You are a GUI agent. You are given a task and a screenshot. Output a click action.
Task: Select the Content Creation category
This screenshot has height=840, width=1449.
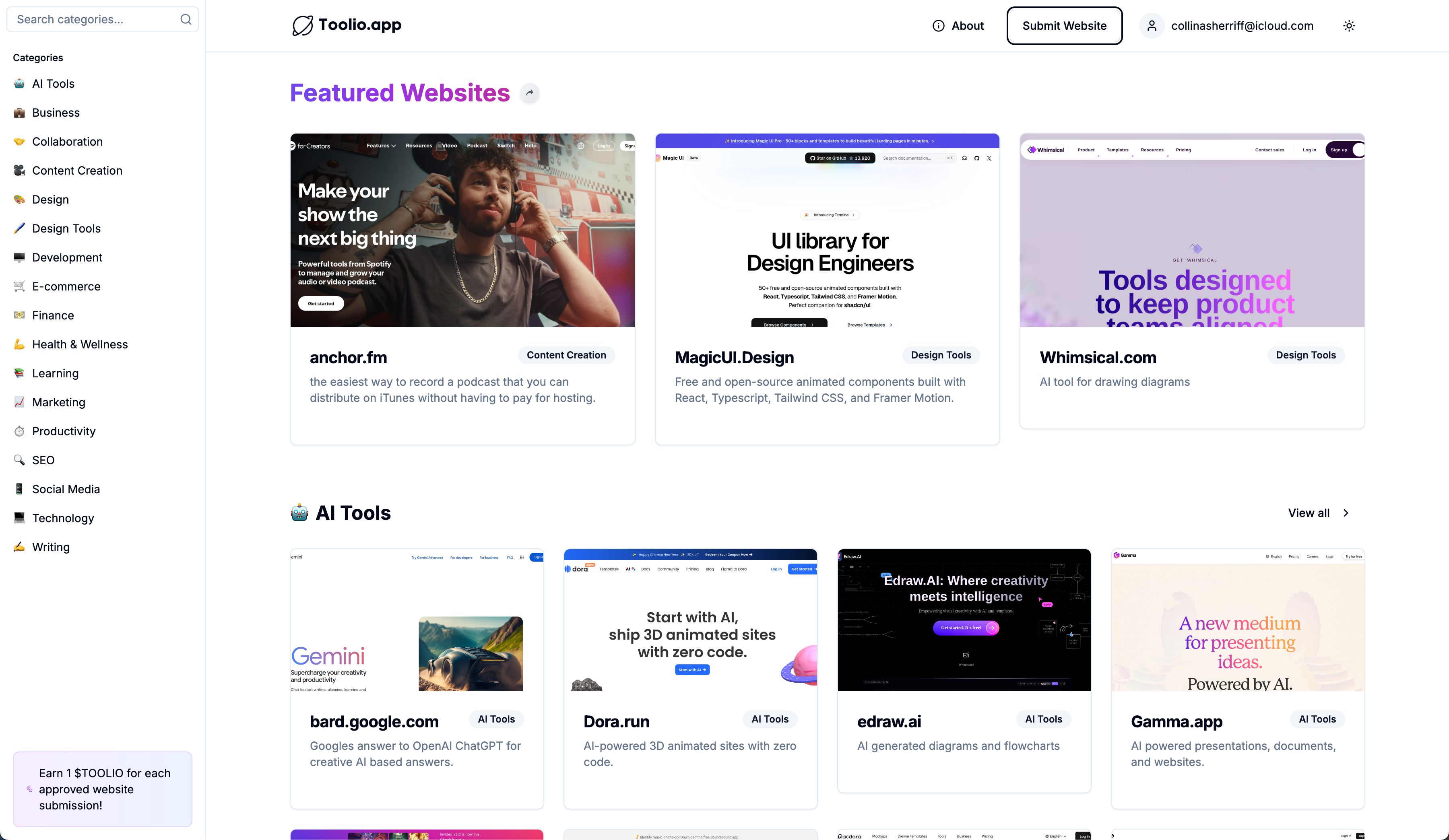(77, 171)
